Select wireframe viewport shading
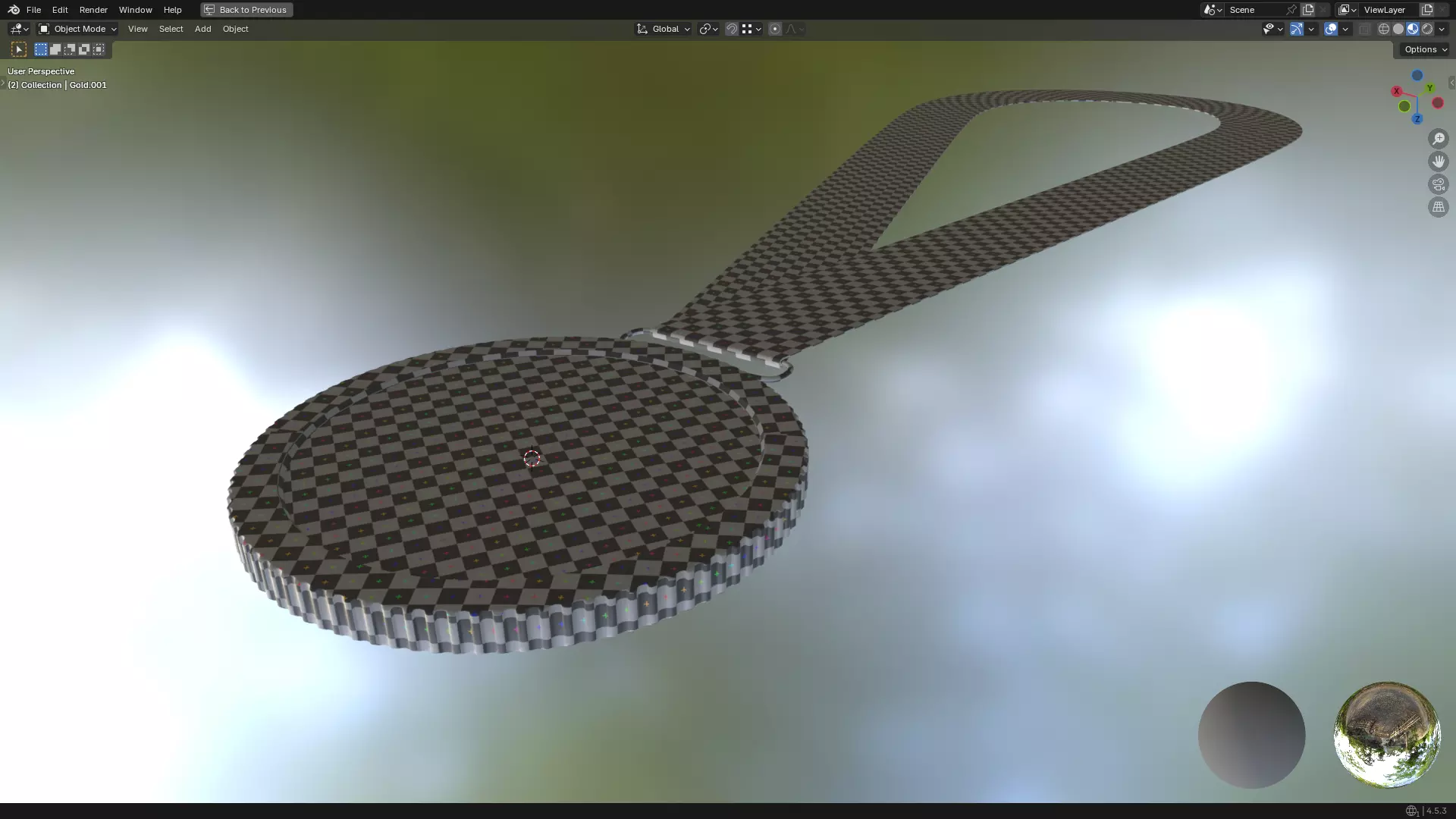This screenshot has height=819, width=1456. pos(1383,29)
